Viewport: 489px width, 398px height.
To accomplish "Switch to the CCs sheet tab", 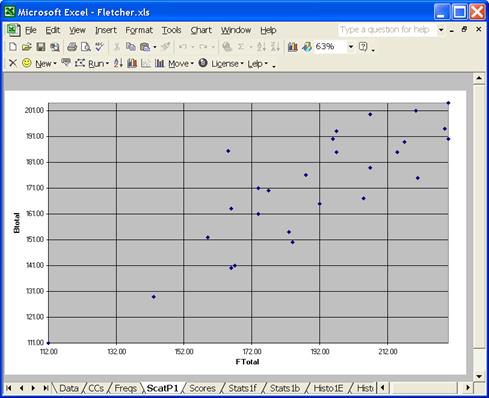I will click(x=96, y=388).
